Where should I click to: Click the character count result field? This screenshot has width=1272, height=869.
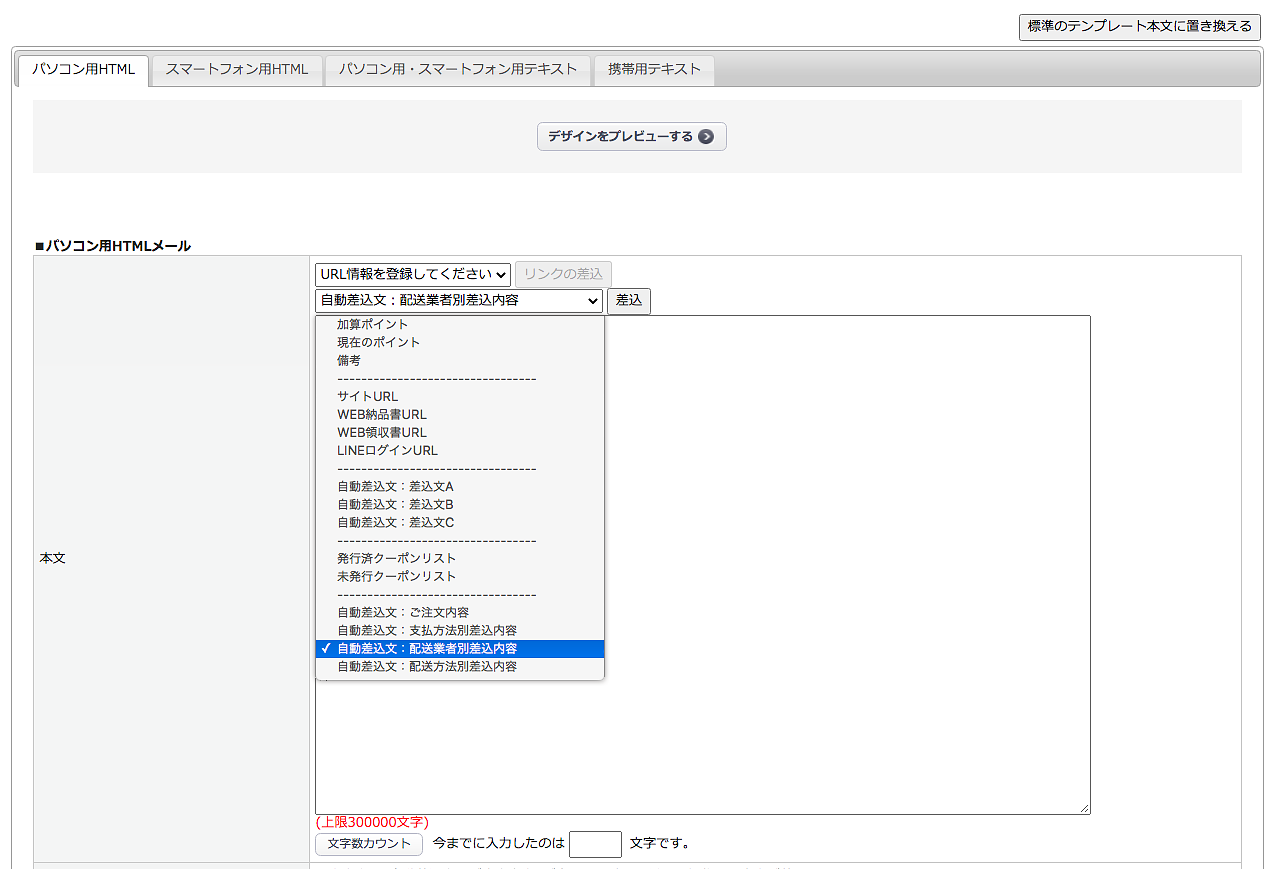595,844
